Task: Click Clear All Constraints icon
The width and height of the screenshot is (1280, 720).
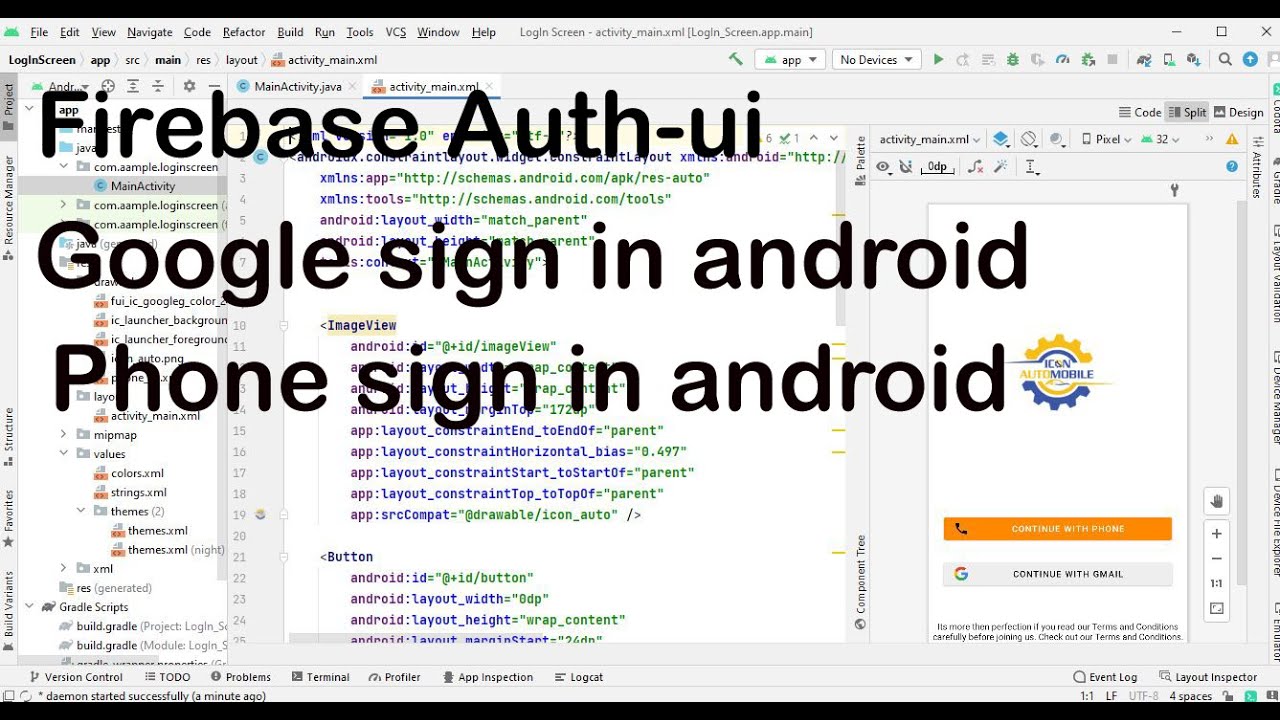Action: (976, 166)
